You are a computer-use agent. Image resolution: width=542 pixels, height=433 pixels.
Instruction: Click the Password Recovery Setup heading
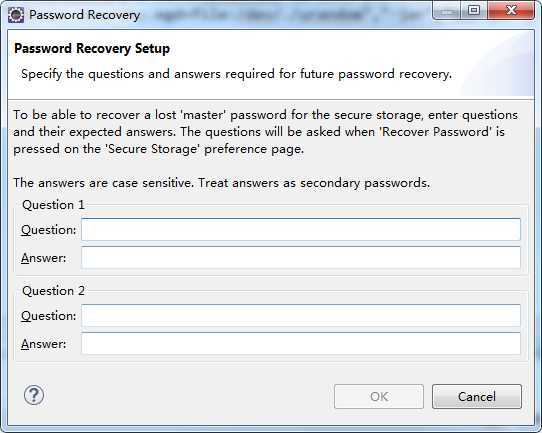click(x=92, y=48)
